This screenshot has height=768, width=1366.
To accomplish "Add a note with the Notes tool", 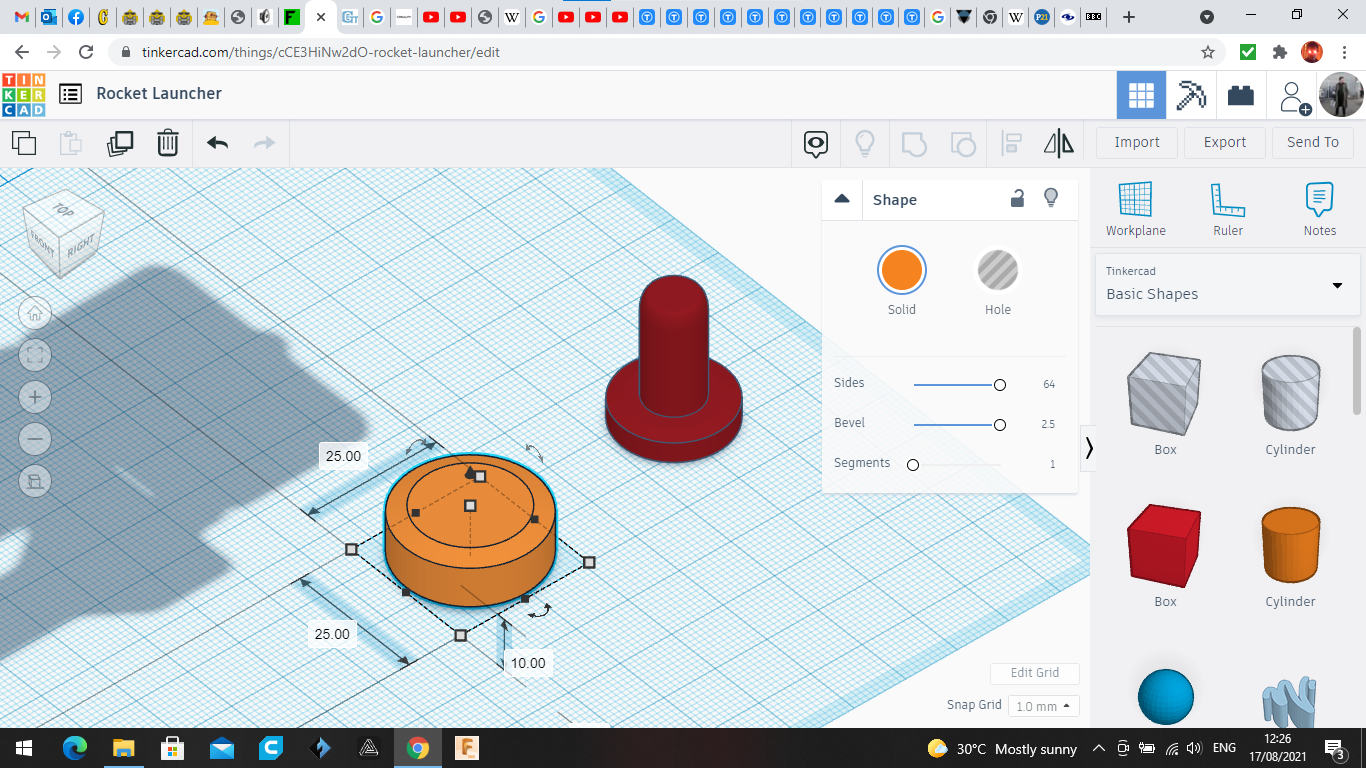I will coord(1320,209).
